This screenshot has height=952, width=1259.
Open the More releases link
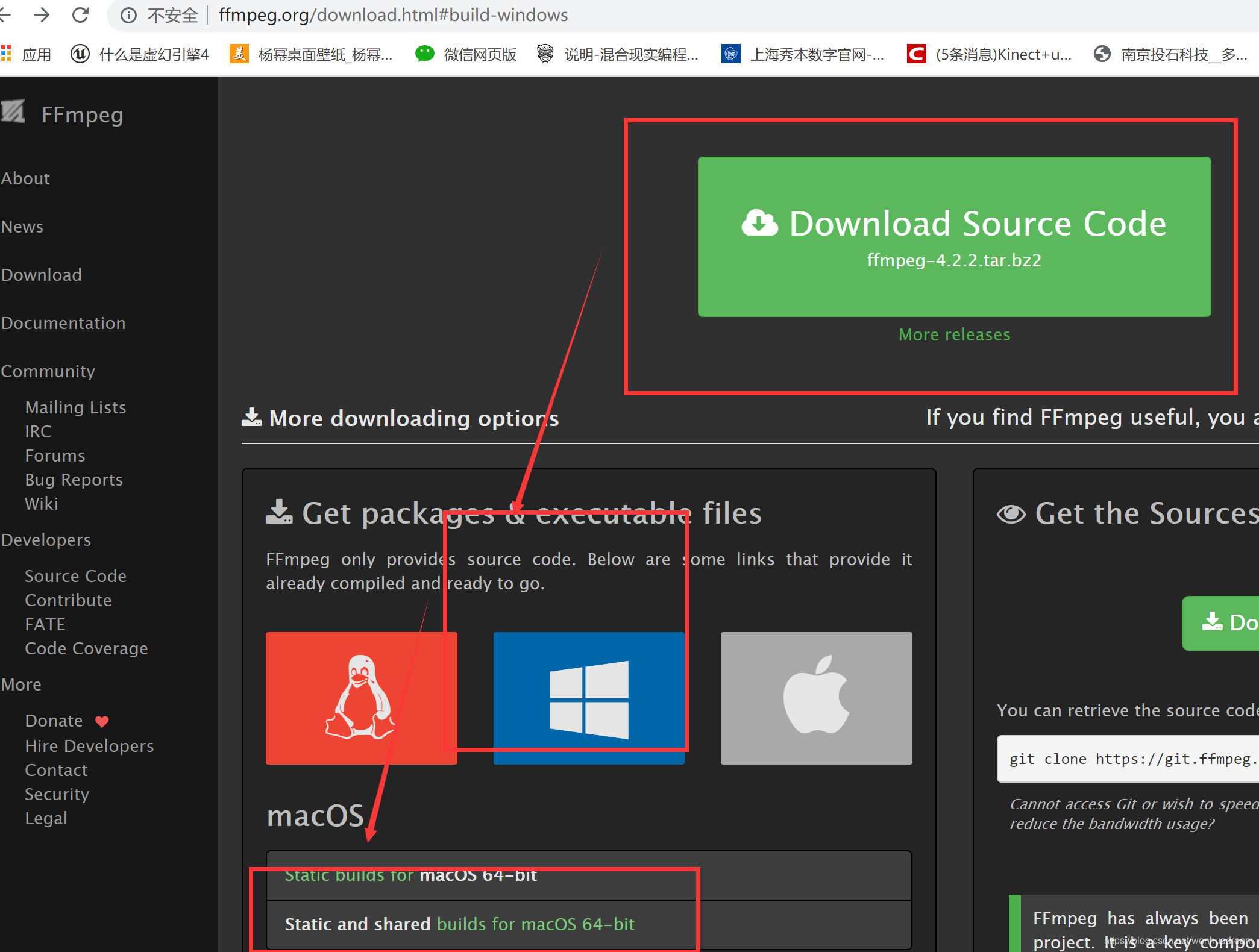[953, 334]
